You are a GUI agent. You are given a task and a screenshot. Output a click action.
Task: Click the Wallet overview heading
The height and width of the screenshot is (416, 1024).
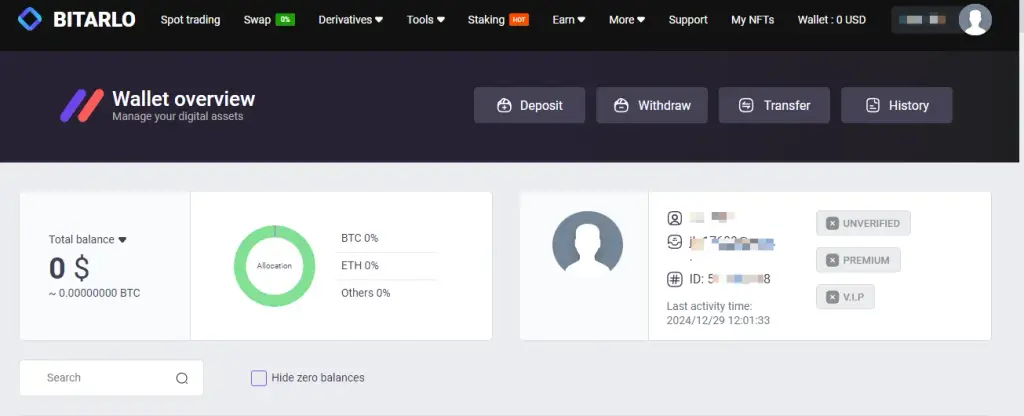184,99
